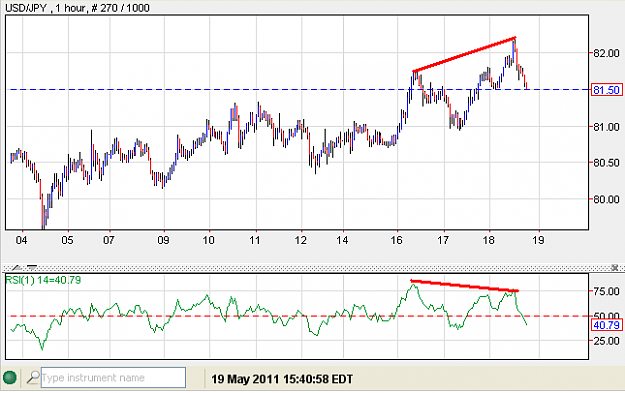Click the RSI(1) 14=40.79 indicator legend
Screen dimensions: 625x393
coord(43,280)
